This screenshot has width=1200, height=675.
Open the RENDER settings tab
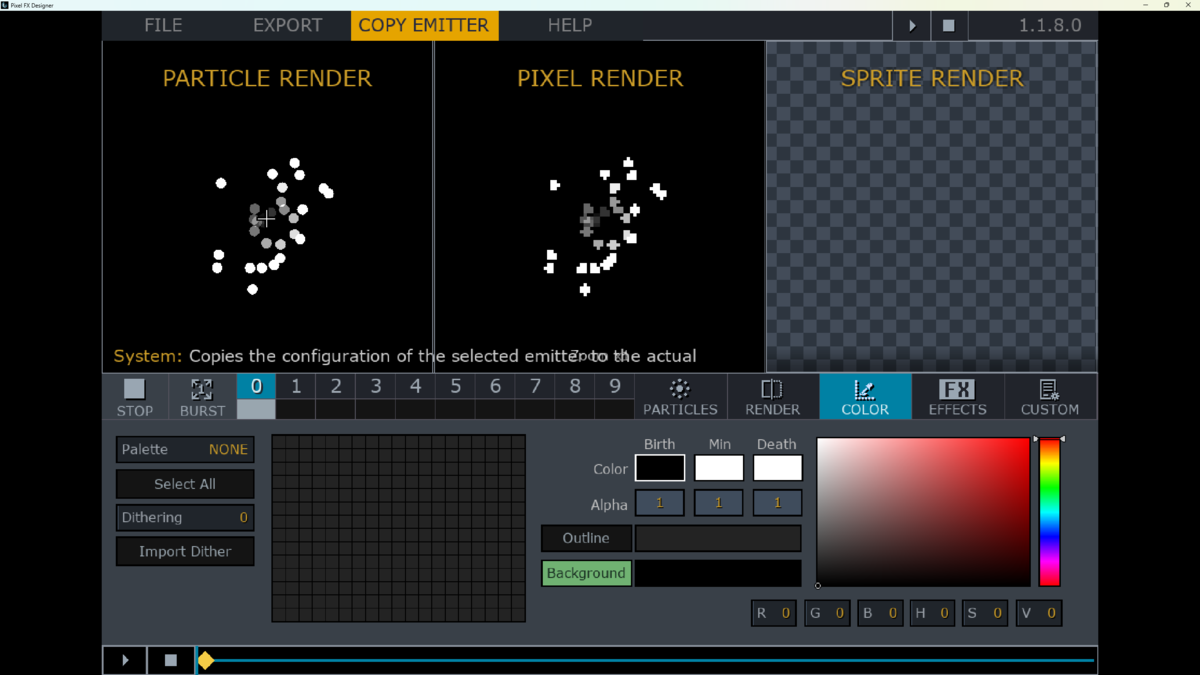pyautogui.click(x=772, y=397)
